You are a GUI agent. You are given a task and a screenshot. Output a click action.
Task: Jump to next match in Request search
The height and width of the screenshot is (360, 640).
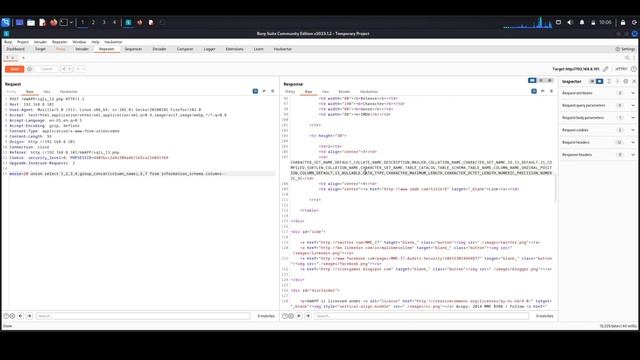tap(29, 316)
